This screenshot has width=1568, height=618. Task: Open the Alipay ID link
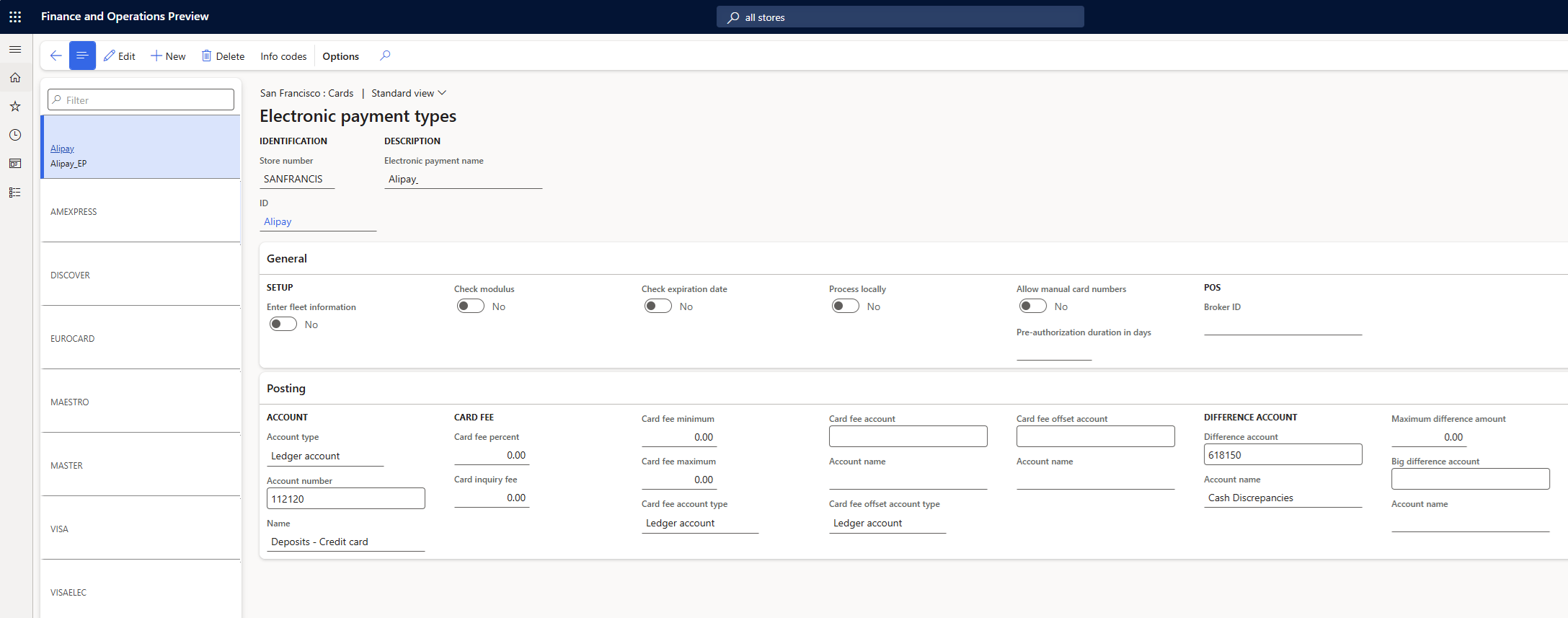pyautogui.click(x=278, y=221)
